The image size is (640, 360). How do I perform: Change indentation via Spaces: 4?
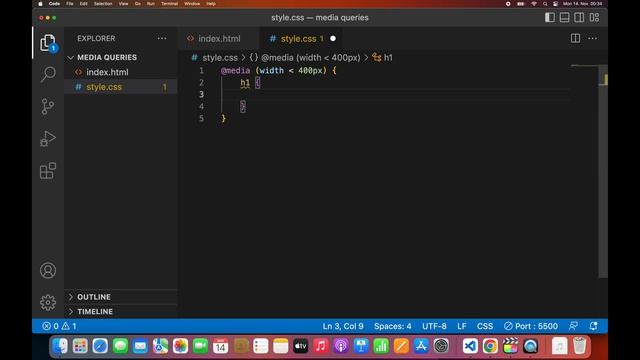(393, 326)
